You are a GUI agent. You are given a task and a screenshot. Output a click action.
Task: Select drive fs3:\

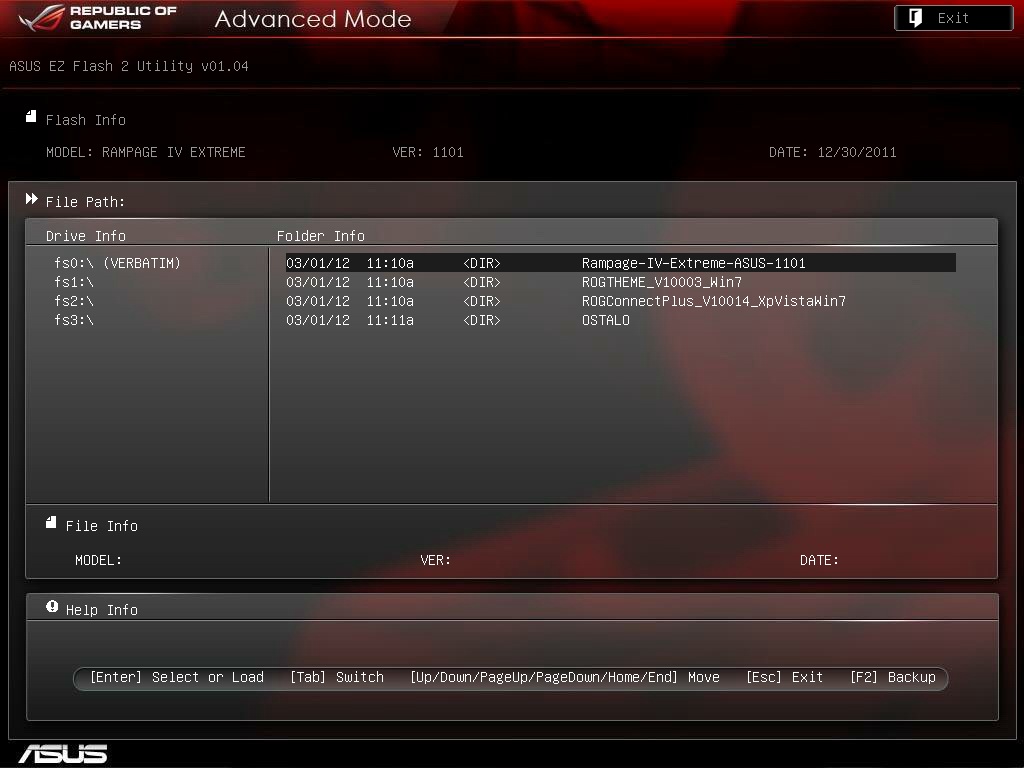[74, 320]
